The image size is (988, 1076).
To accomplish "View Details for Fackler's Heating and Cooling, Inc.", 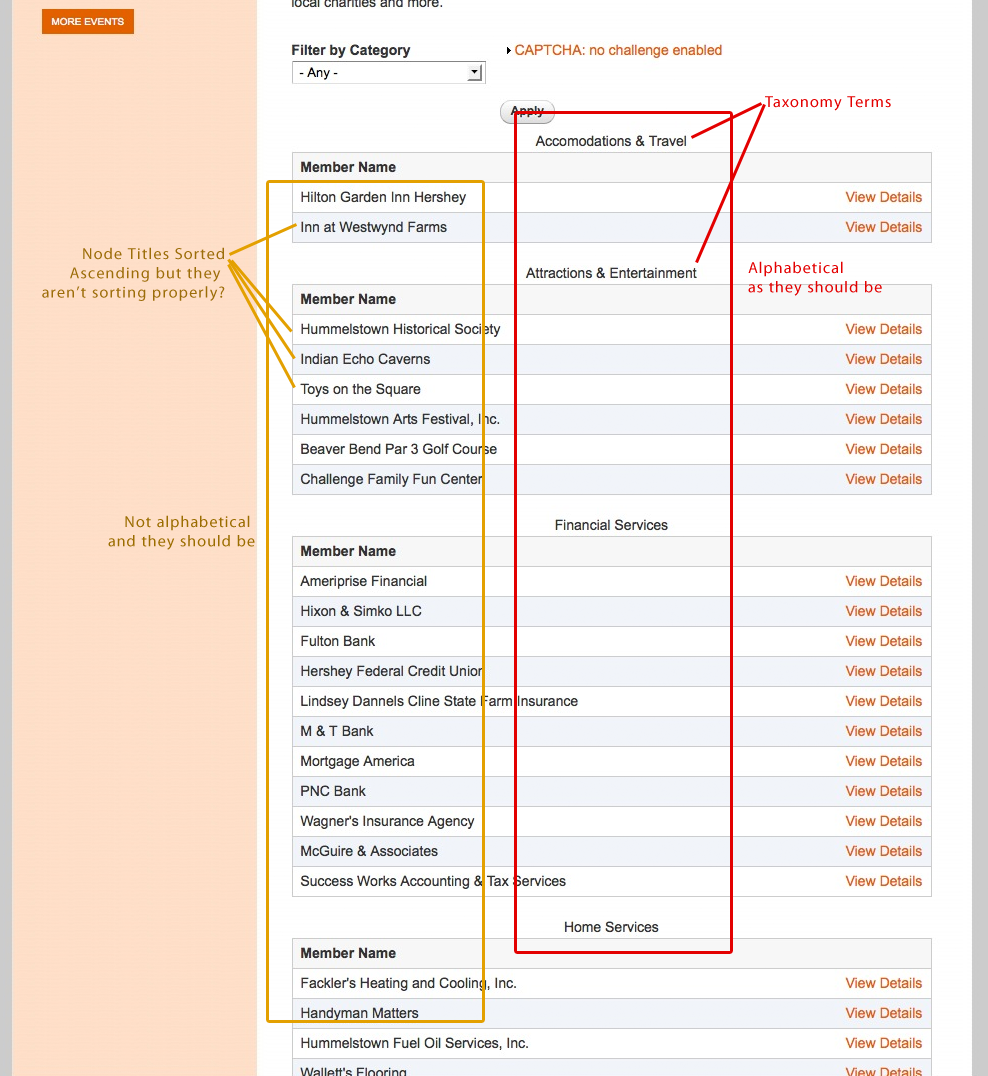I will [x=883, y=983].
